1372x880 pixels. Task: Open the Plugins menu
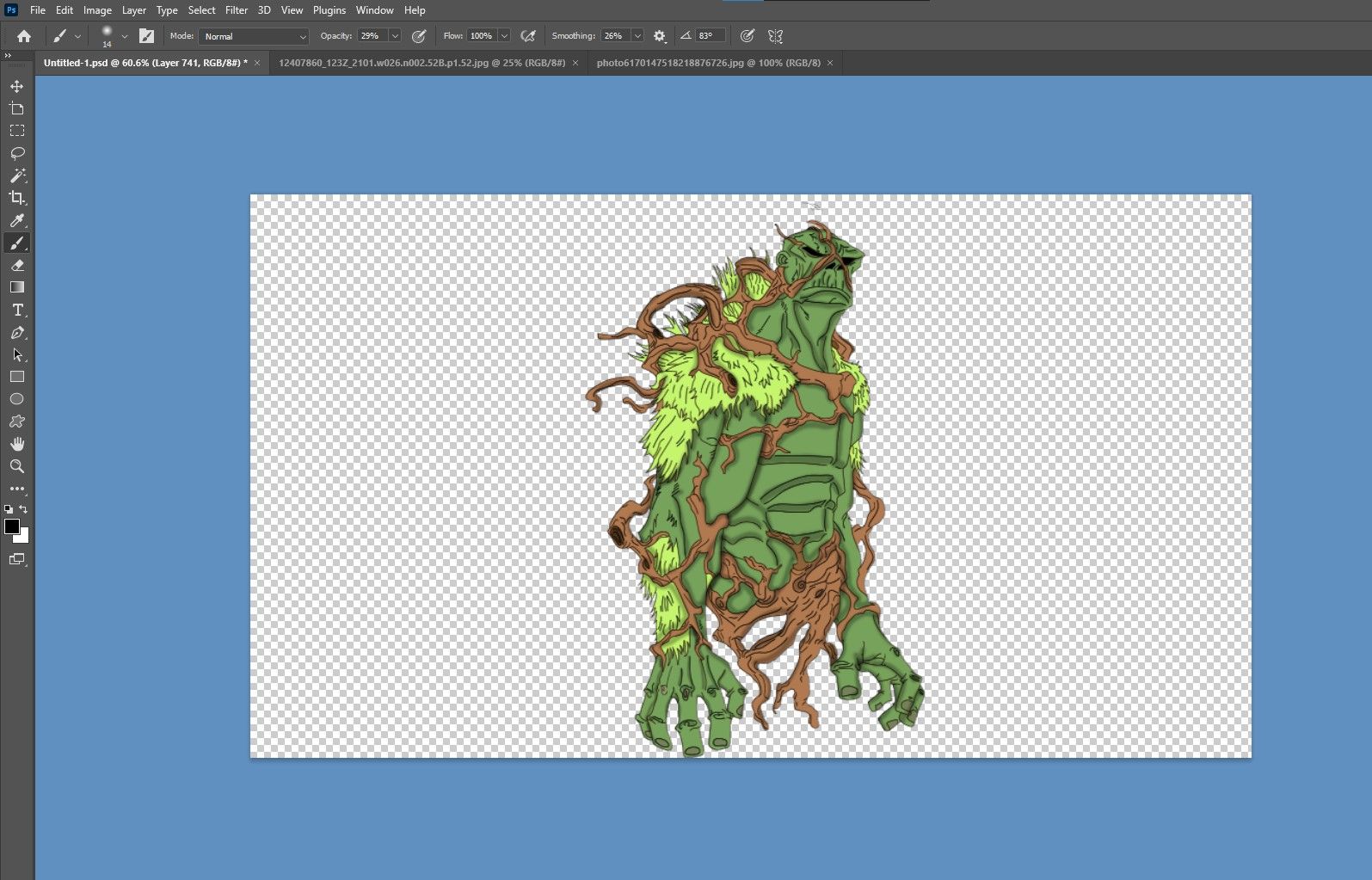coord(329,10)
